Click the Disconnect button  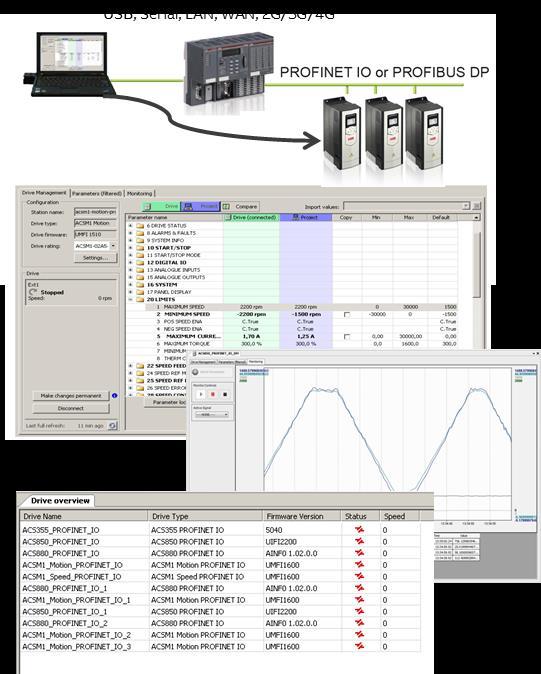click(71, 408)
